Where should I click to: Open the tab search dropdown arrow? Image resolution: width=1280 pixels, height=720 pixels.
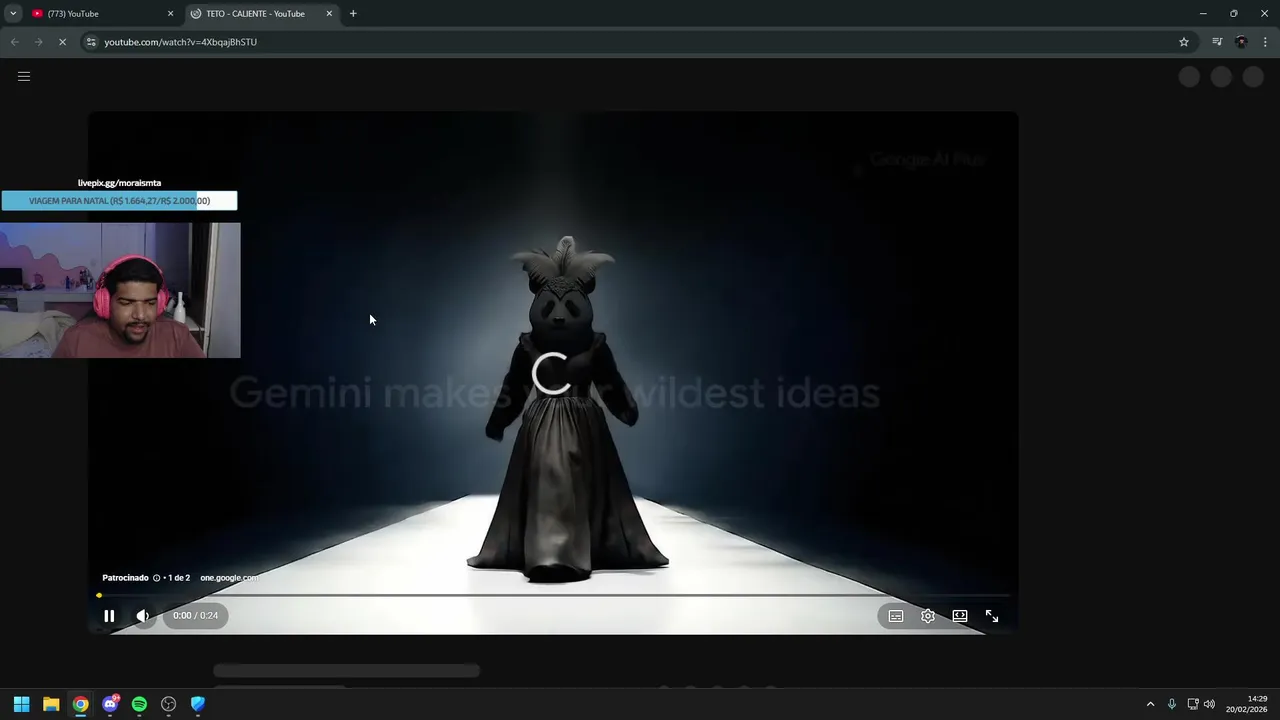pos(13,14)
